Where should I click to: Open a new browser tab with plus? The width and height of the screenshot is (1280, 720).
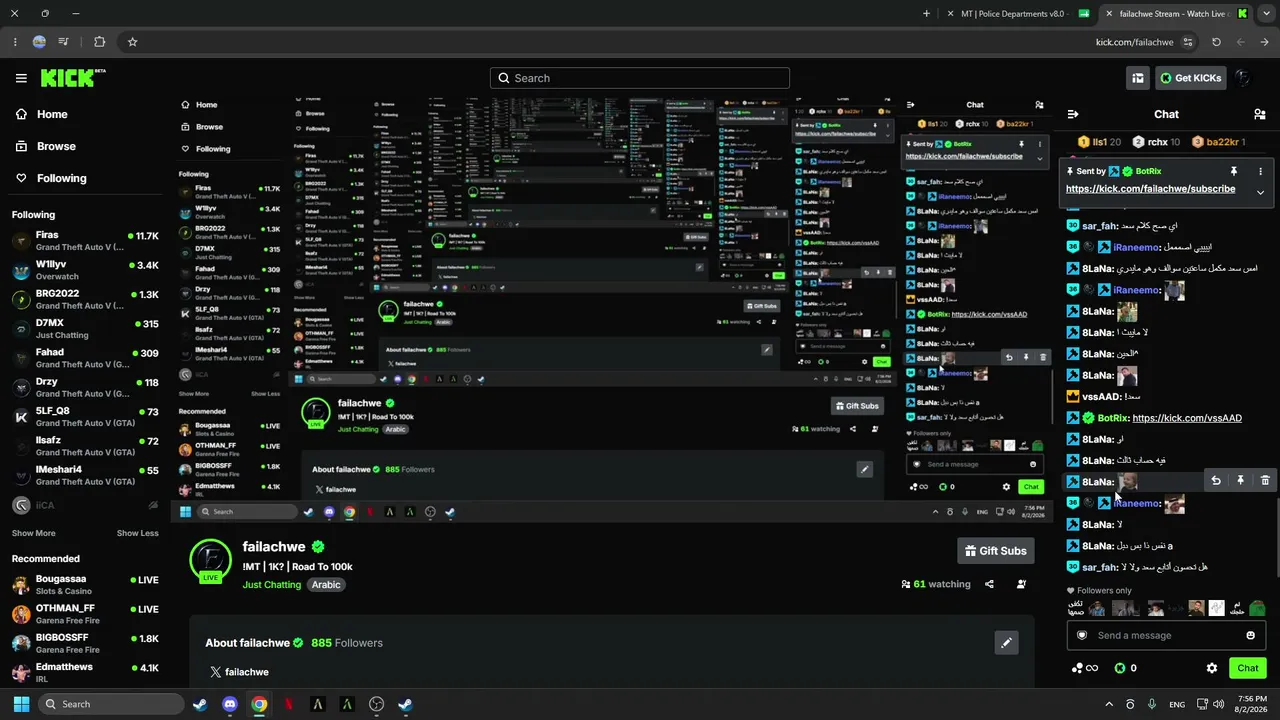click(926, 14)
